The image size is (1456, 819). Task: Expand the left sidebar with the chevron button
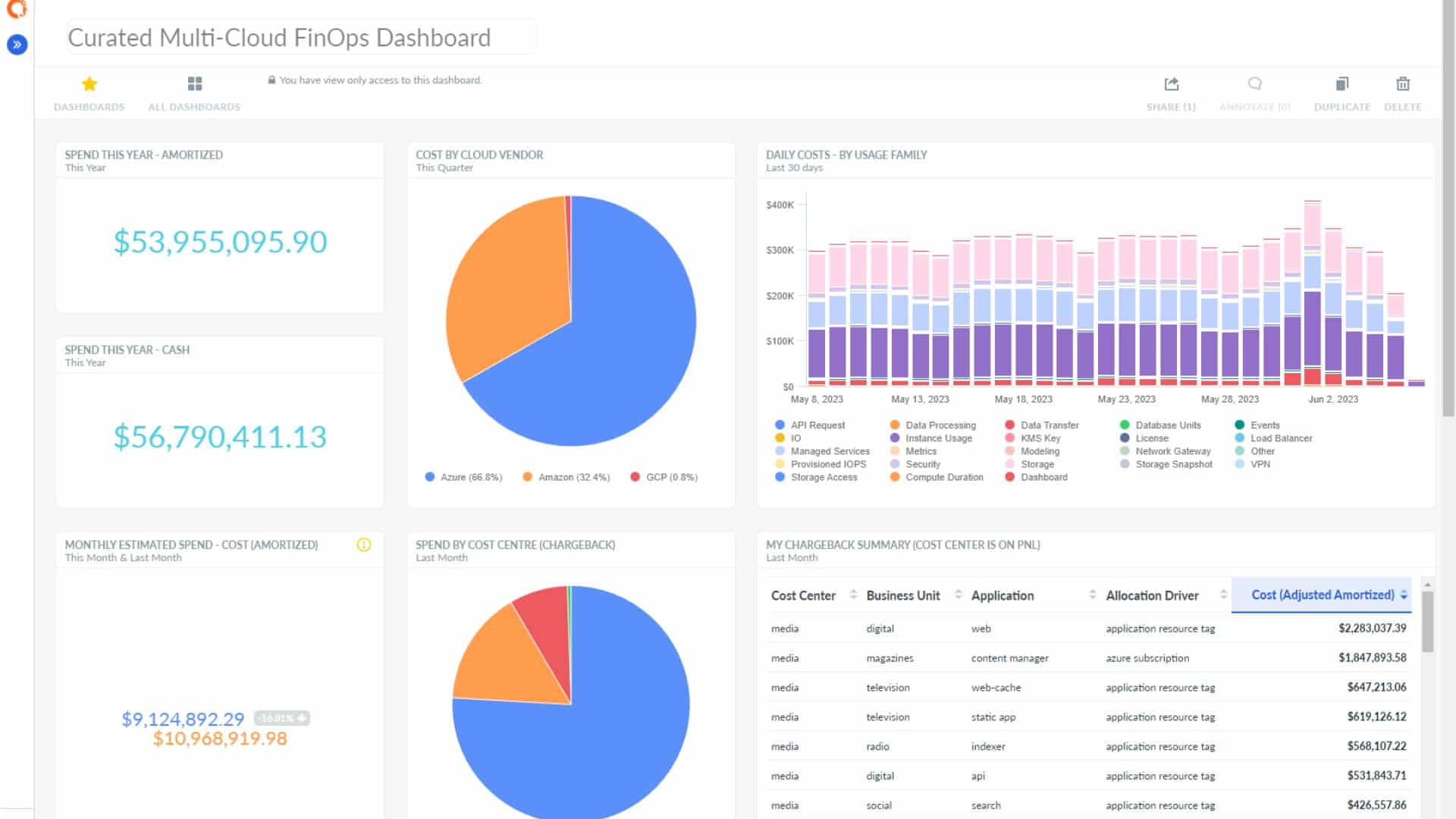tap(17, 45)
